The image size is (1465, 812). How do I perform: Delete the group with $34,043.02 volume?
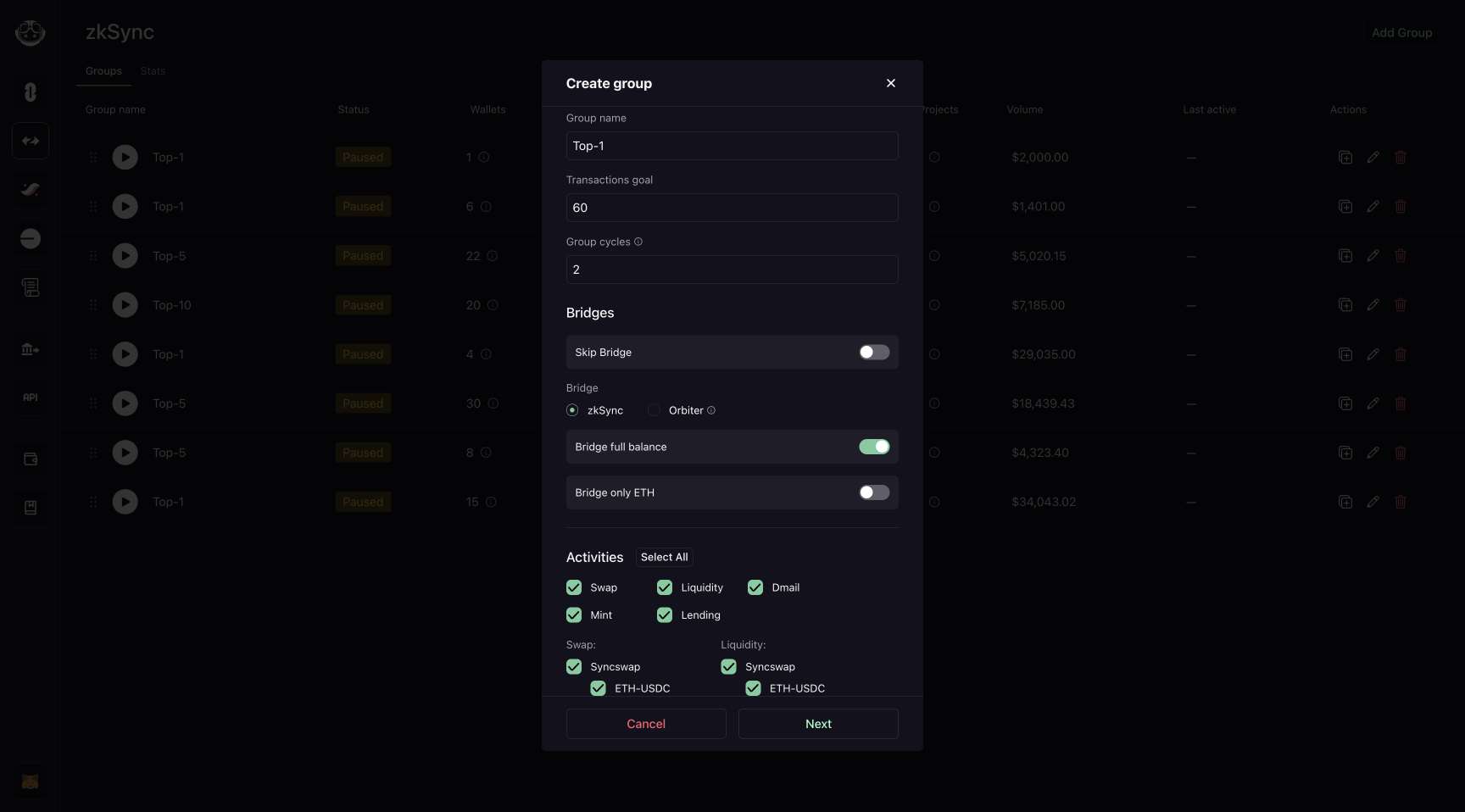(1401, 502)
